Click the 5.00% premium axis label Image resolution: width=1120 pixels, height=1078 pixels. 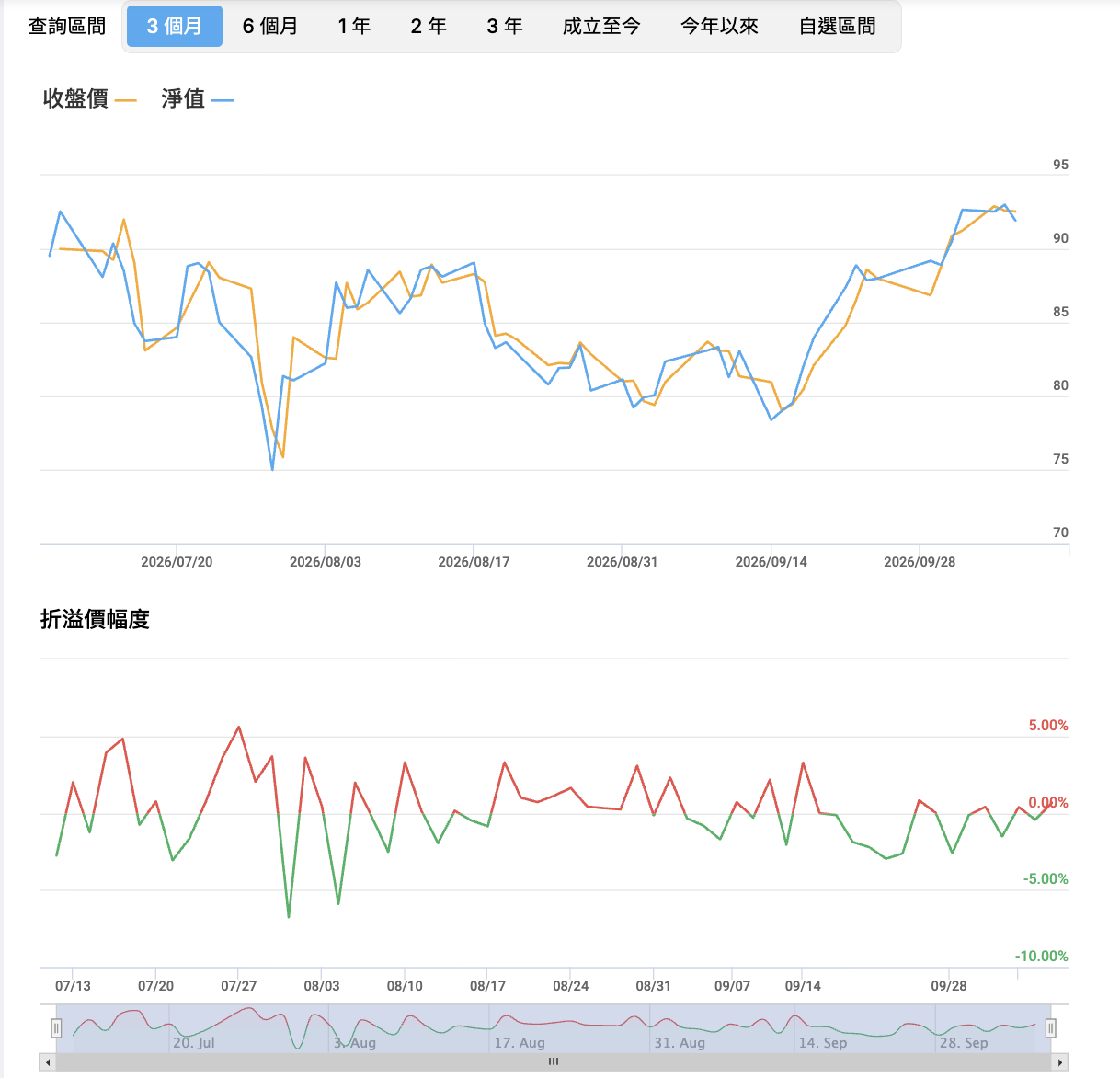1048,726
